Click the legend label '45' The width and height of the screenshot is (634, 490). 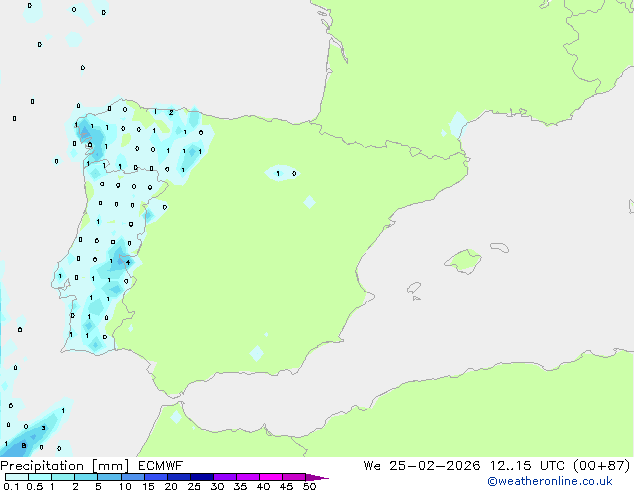coord(286,486)
